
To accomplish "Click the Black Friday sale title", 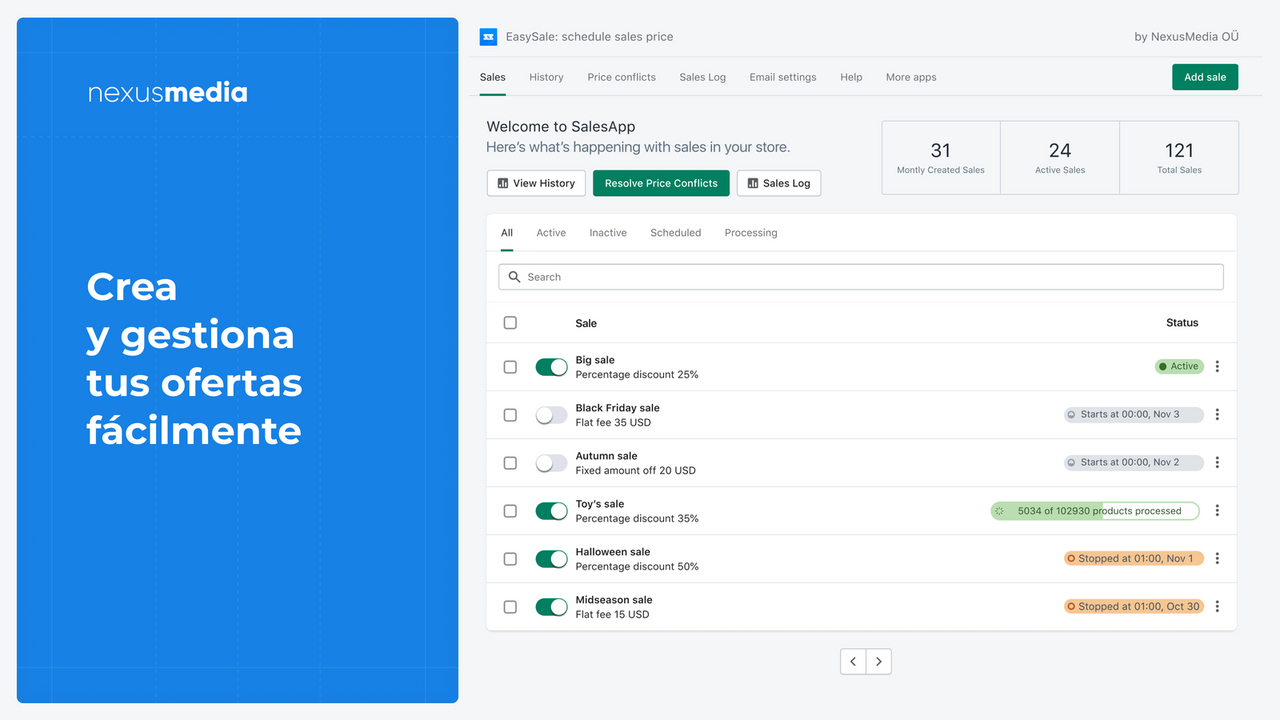I will tap(617, 408).
